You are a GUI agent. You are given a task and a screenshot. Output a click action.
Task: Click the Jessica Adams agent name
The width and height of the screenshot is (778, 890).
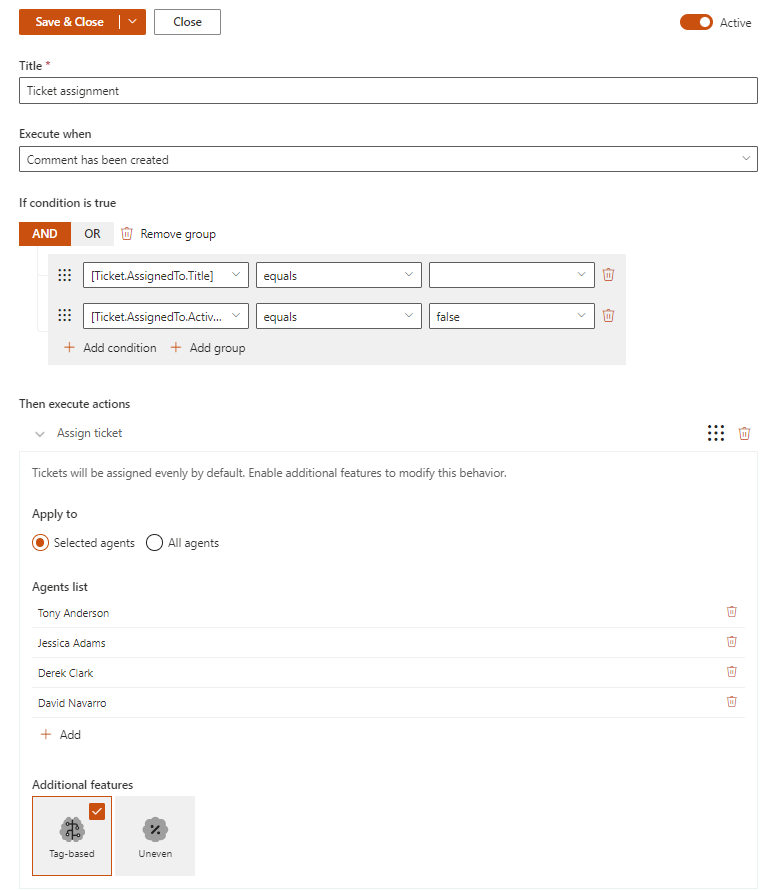[x=72, y=643]
